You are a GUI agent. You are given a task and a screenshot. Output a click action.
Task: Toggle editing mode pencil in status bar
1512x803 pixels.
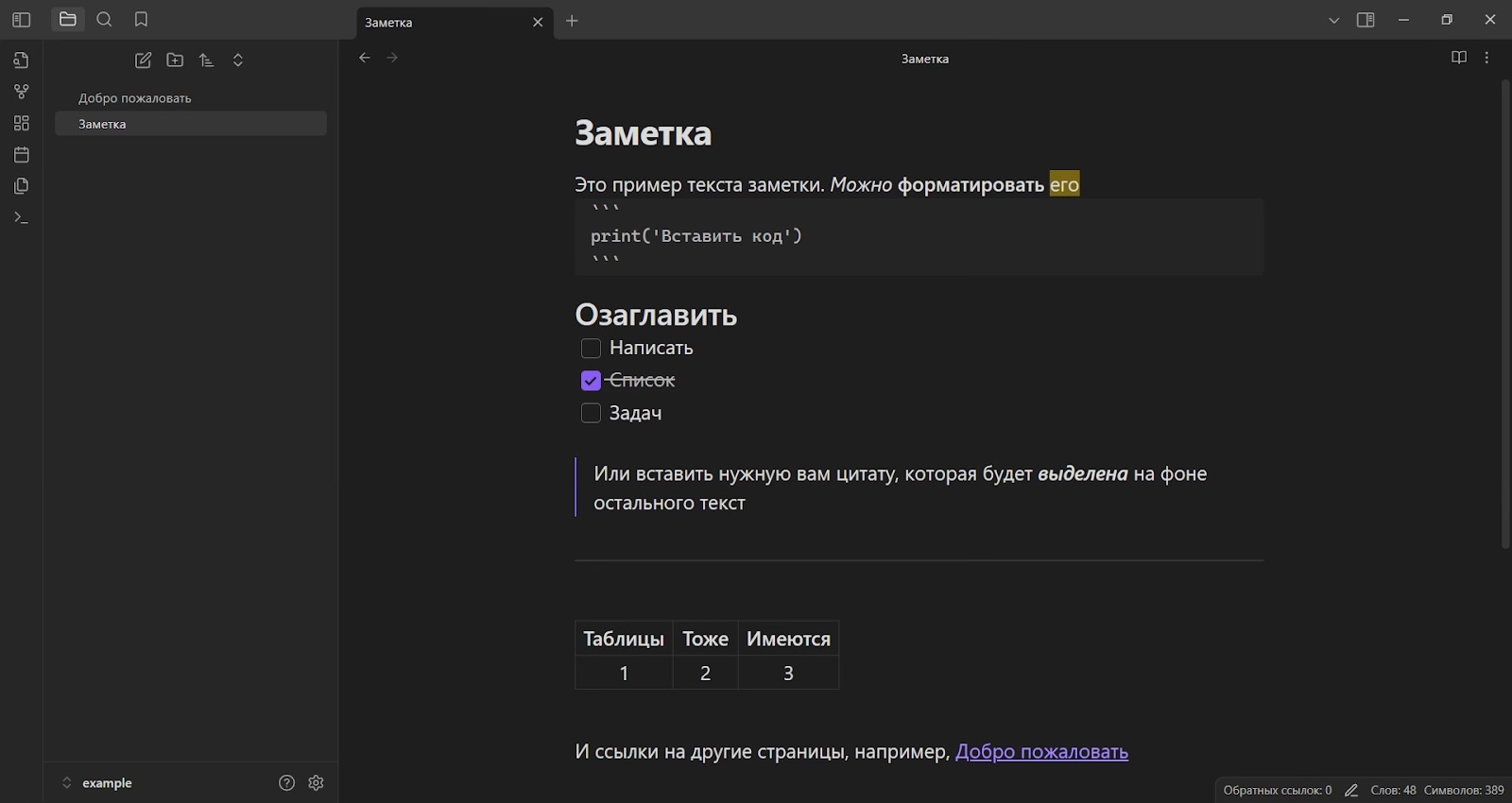[1351, 791]
